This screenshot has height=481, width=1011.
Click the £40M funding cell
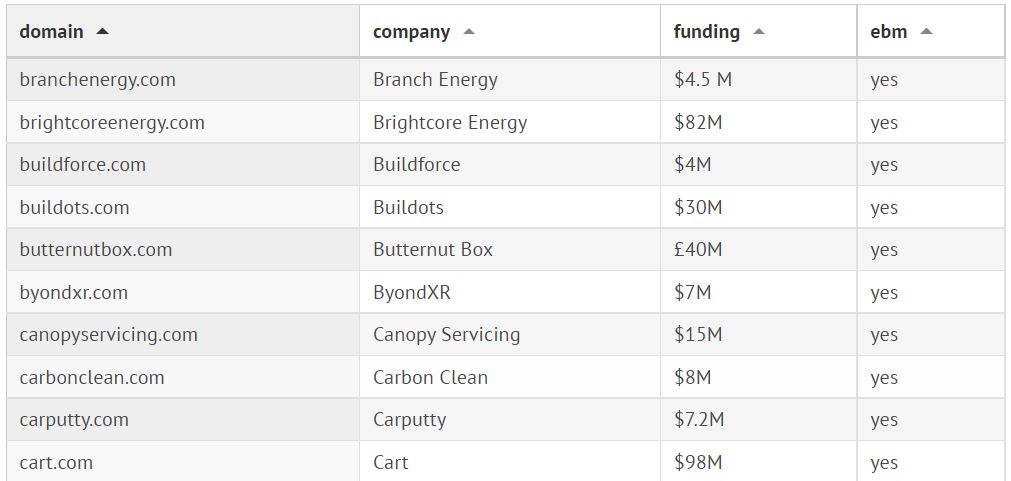(x=698, y=250)
